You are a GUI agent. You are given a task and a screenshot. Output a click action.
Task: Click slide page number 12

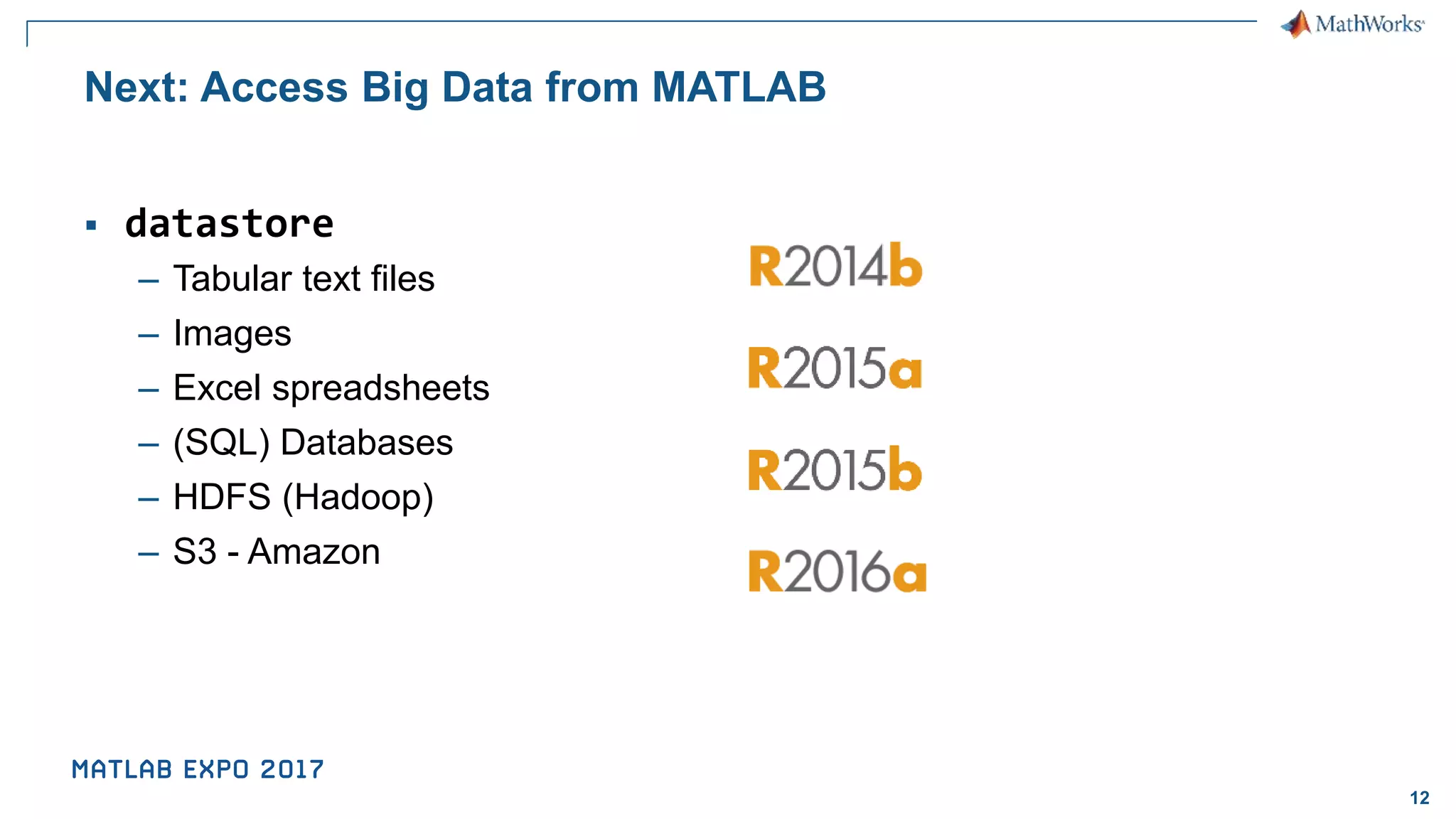1419,798
